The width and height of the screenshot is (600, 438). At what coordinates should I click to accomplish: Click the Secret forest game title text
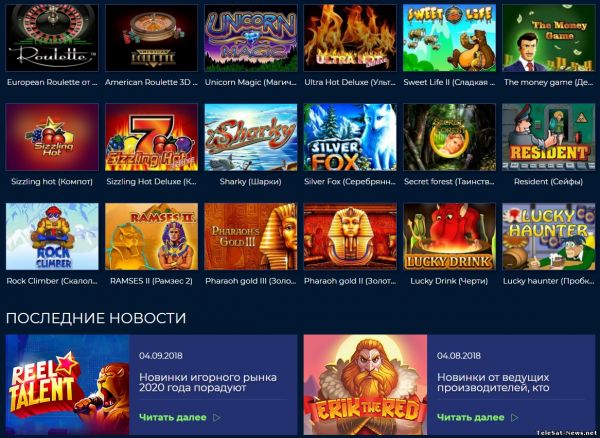[x=449, y=182]
